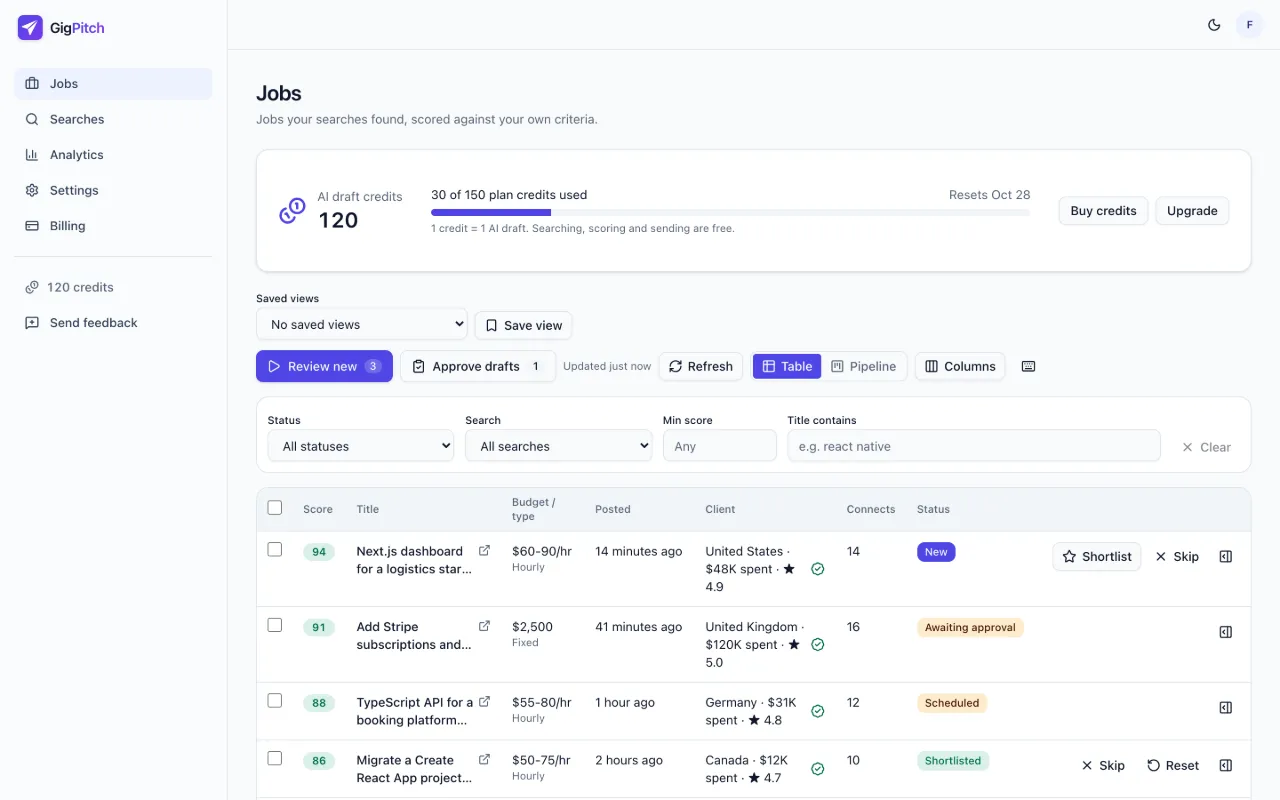Click Approve drafts button
The height and width of the screenshot is (800, 1280).
pos(478,366)
